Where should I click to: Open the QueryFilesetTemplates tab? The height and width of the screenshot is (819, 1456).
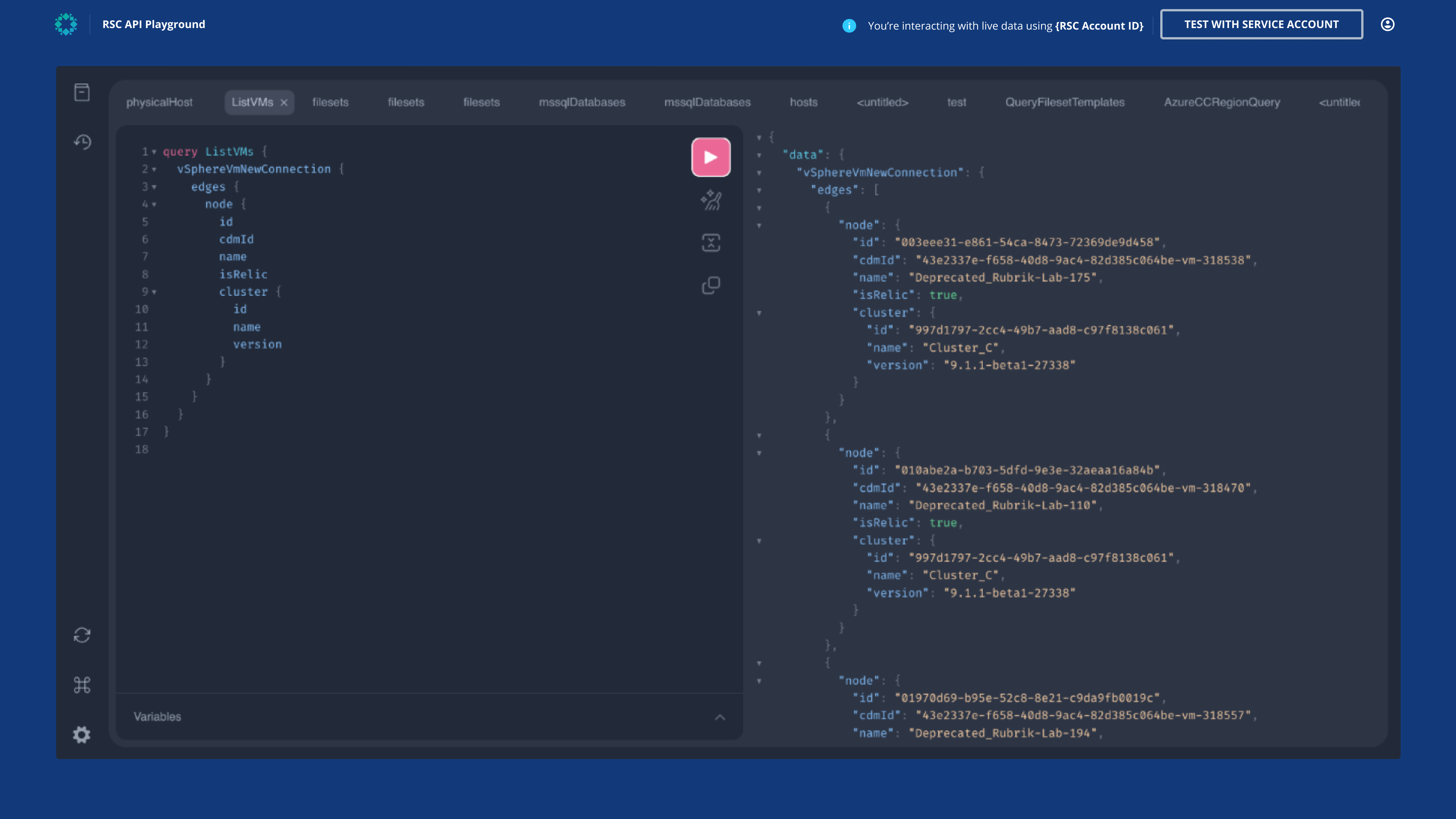pos(1065,102)
